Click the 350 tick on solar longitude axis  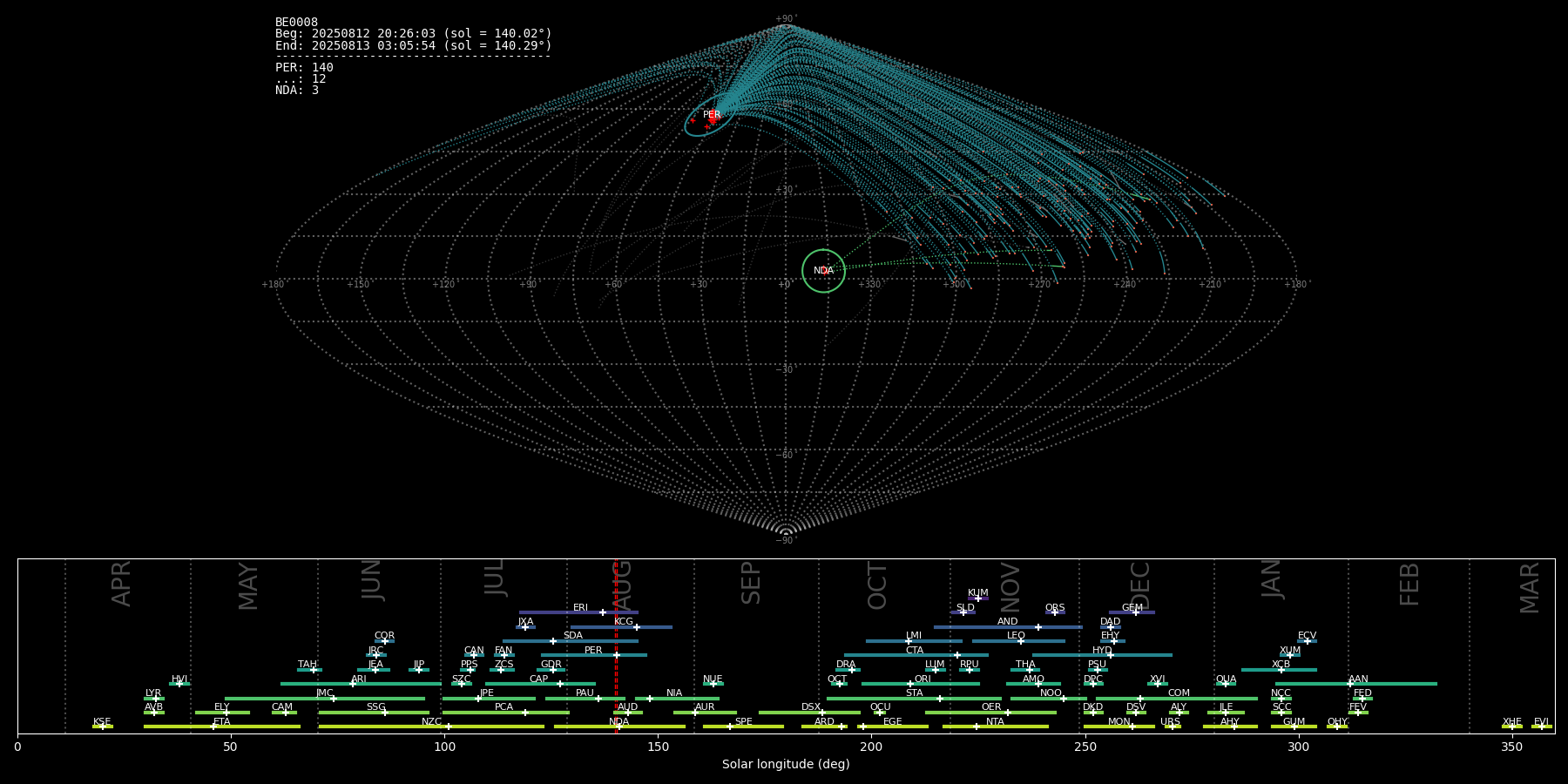pos(1512,747)
